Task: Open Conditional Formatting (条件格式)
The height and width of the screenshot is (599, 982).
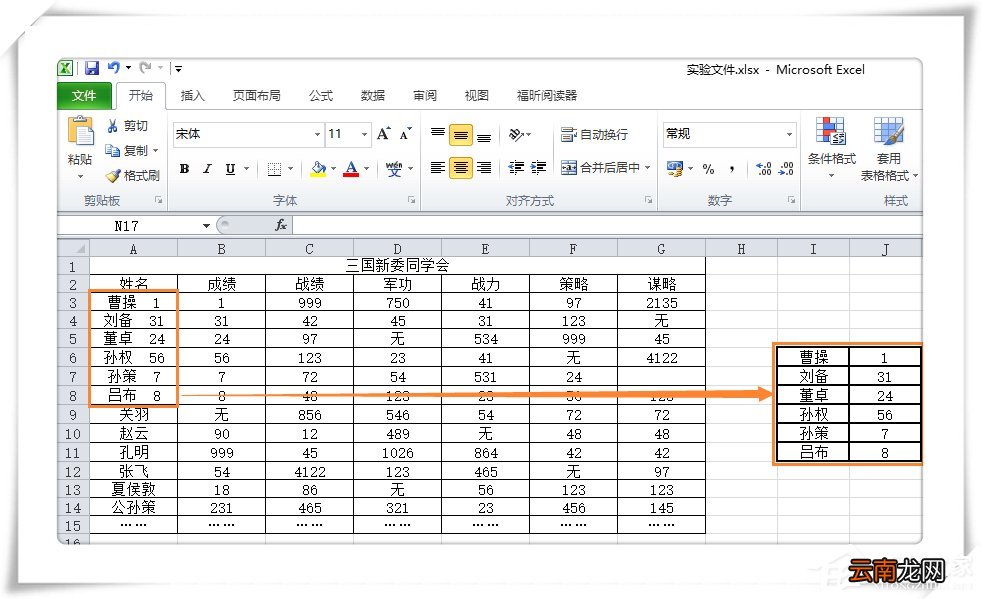Action: [x=831, y=147]
